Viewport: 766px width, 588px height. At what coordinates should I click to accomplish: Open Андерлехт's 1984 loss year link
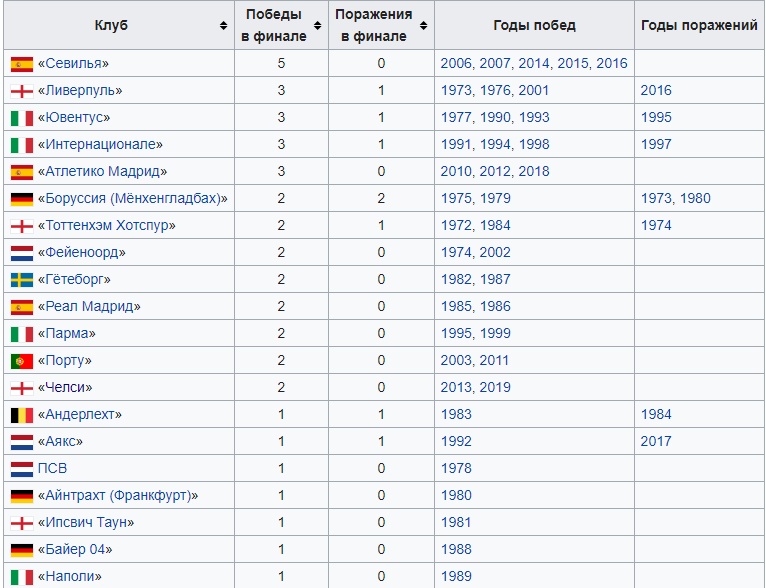click(656, 414)
